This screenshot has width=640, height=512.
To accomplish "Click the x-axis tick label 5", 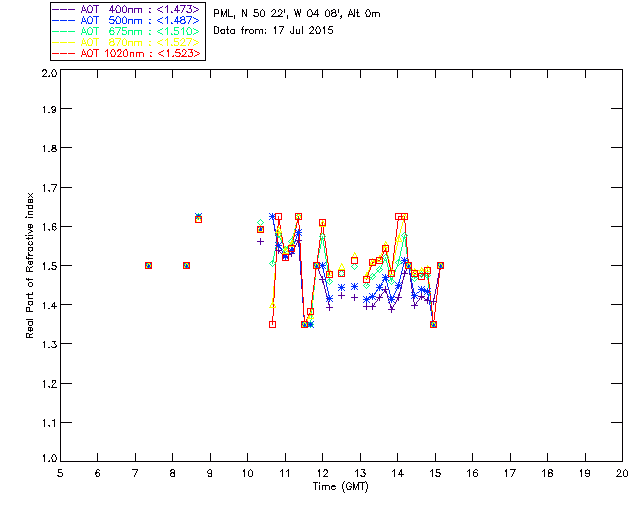I will pyautogui.click(x=60, y=473).
